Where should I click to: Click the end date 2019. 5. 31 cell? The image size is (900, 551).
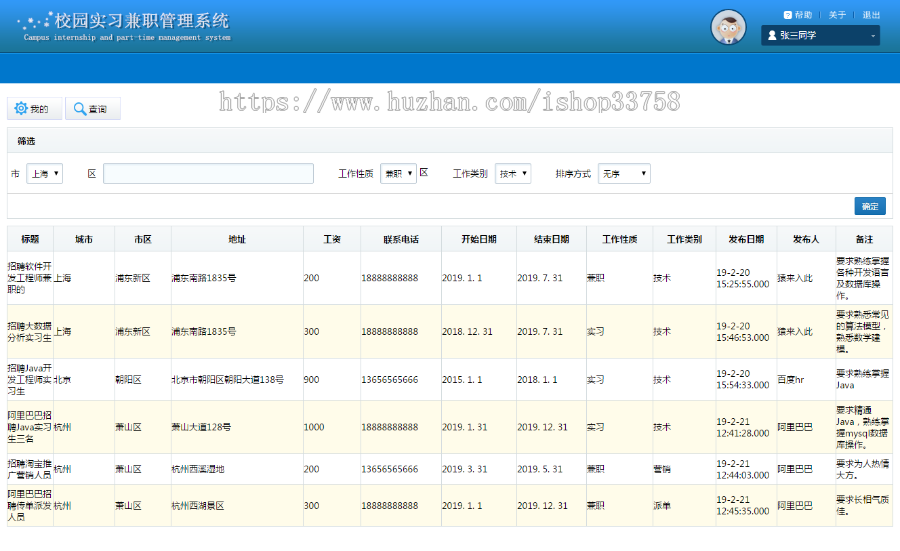tap(552, 469)
